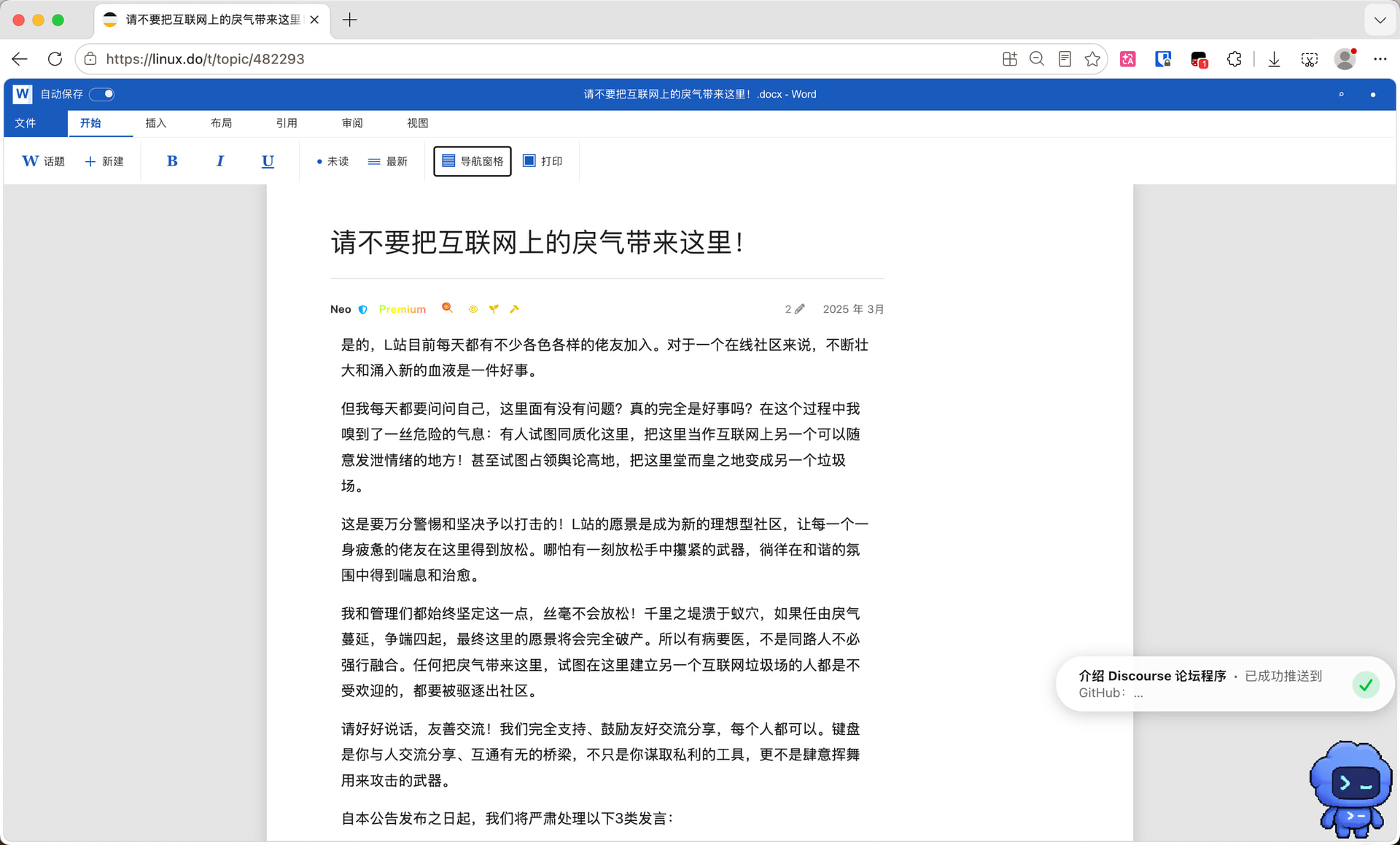
Task: Toggle Italic formatting icon
Action: coord(220,161)
